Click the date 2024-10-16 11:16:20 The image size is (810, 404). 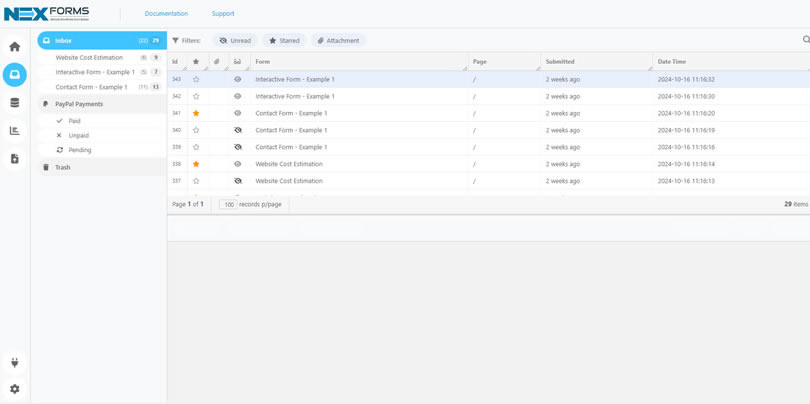coord(686,113)
